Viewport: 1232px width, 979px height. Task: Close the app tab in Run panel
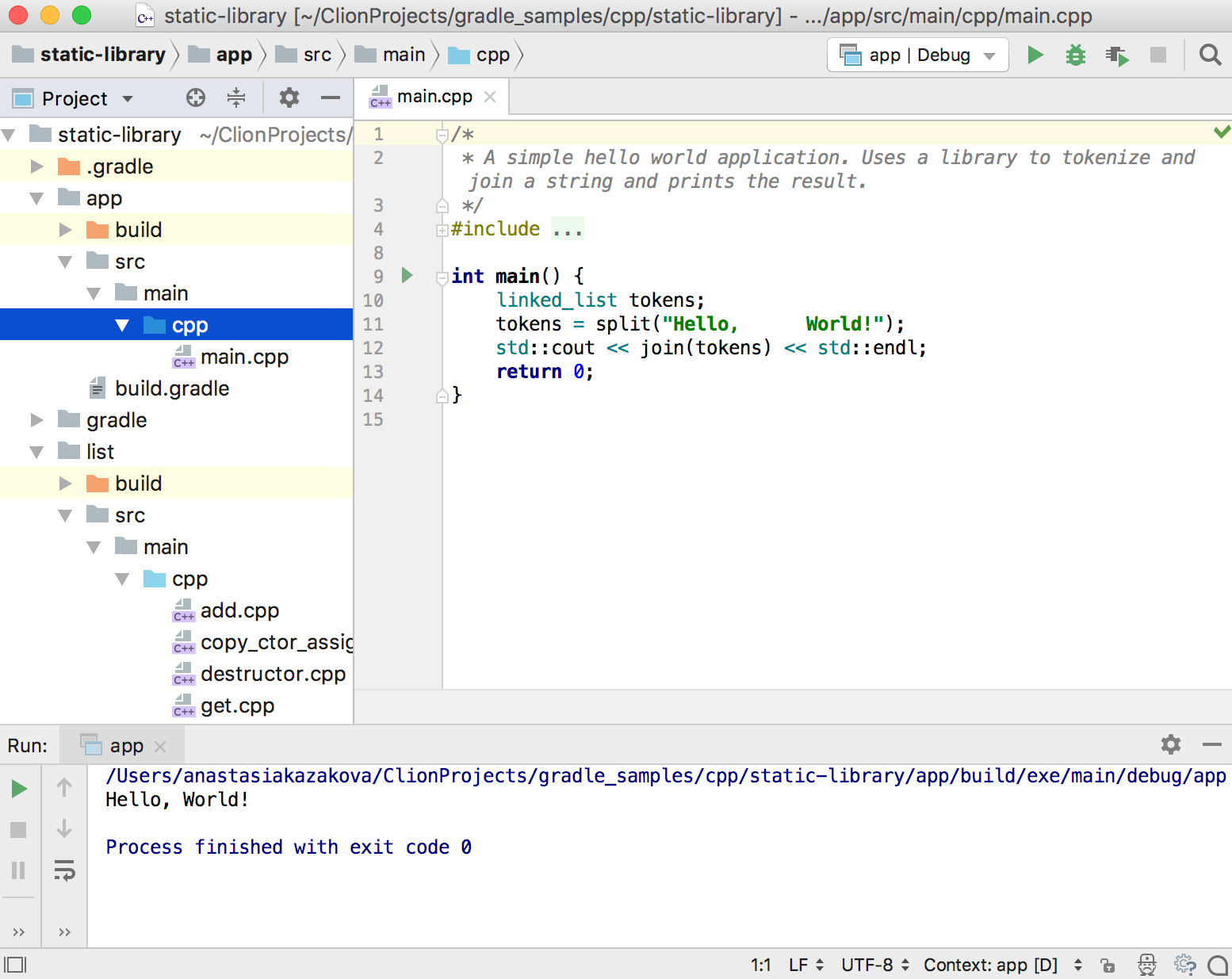coord(160,747)
